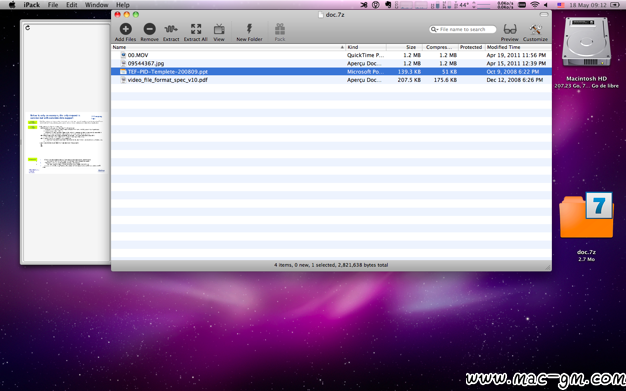Screen dimensions: 626x391
Task: Sort by Compressed size column header
Action: [440, 47]
